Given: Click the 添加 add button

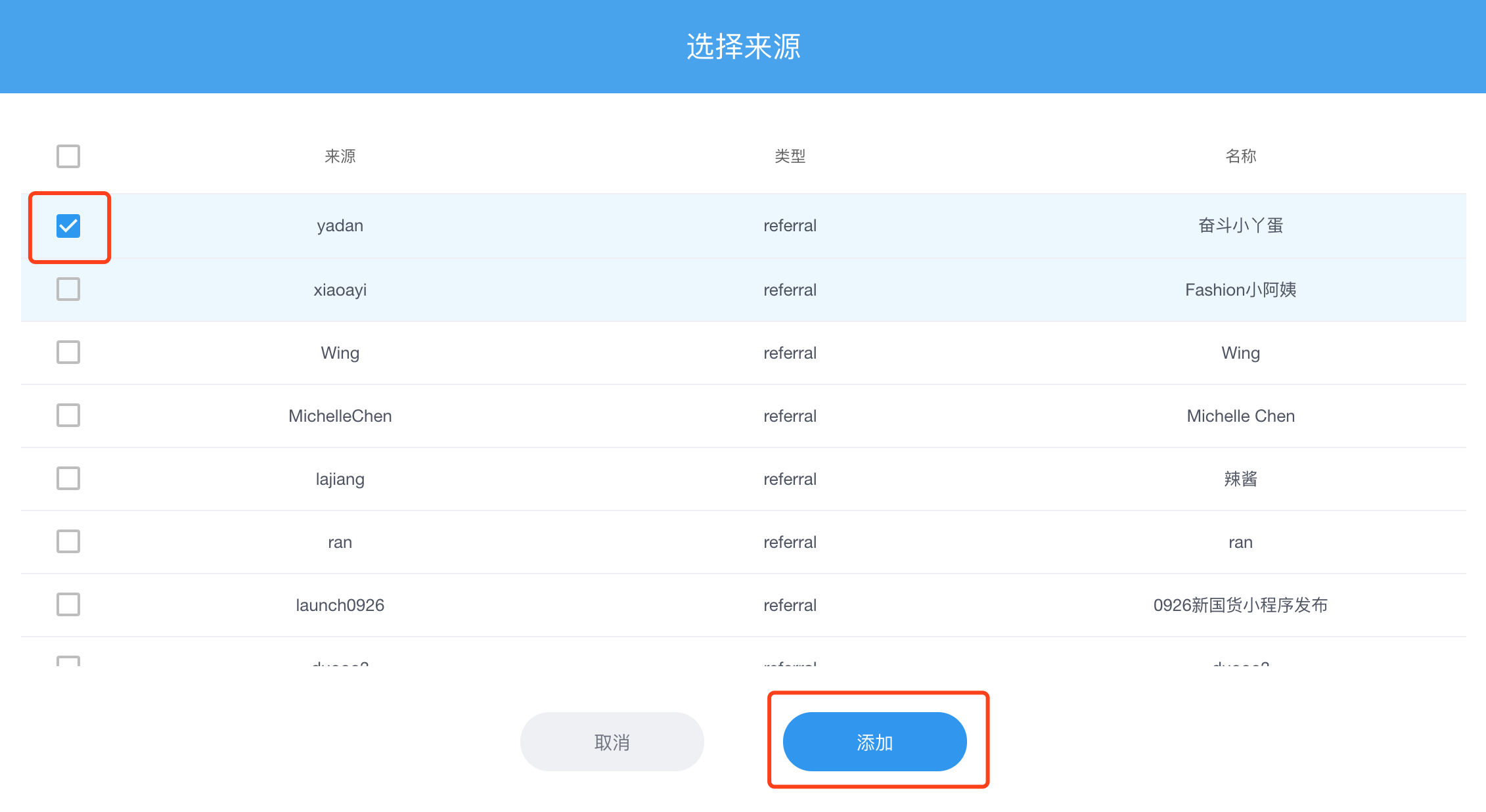Looking at the screenshot, I should pyautogui.click(x=875, y=742).
